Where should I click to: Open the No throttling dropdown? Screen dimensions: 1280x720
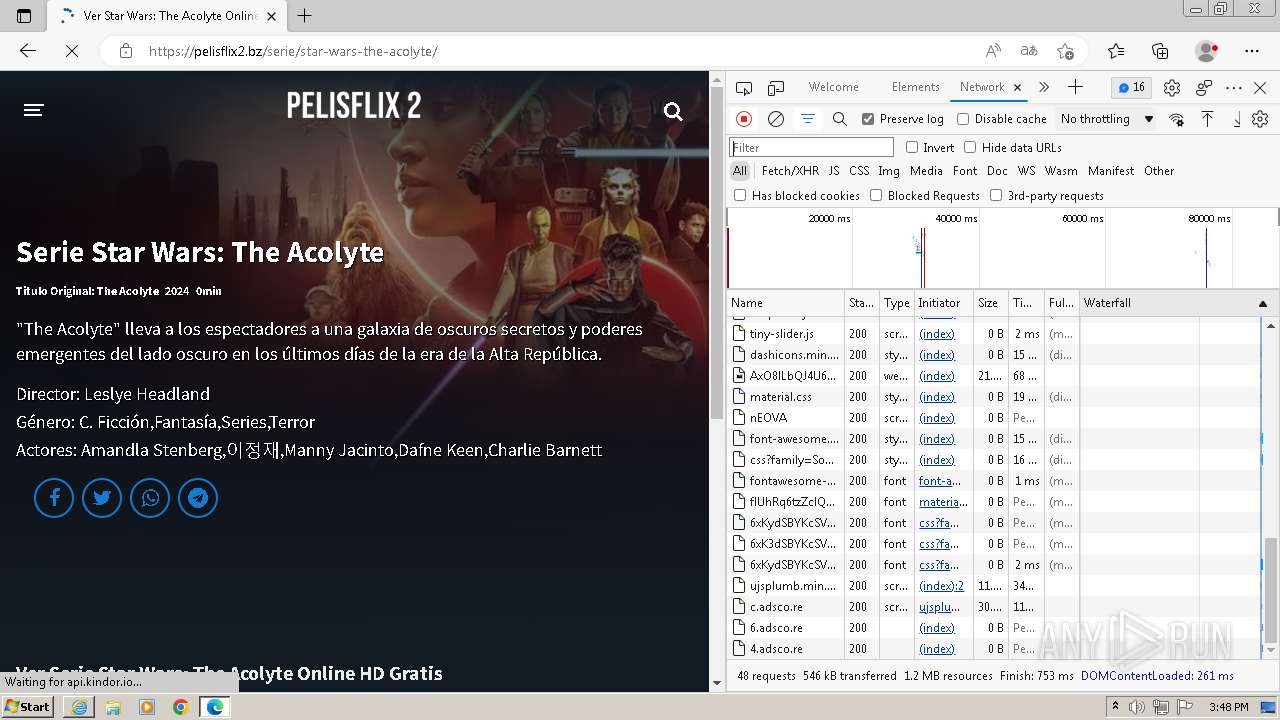(1107, 119)
